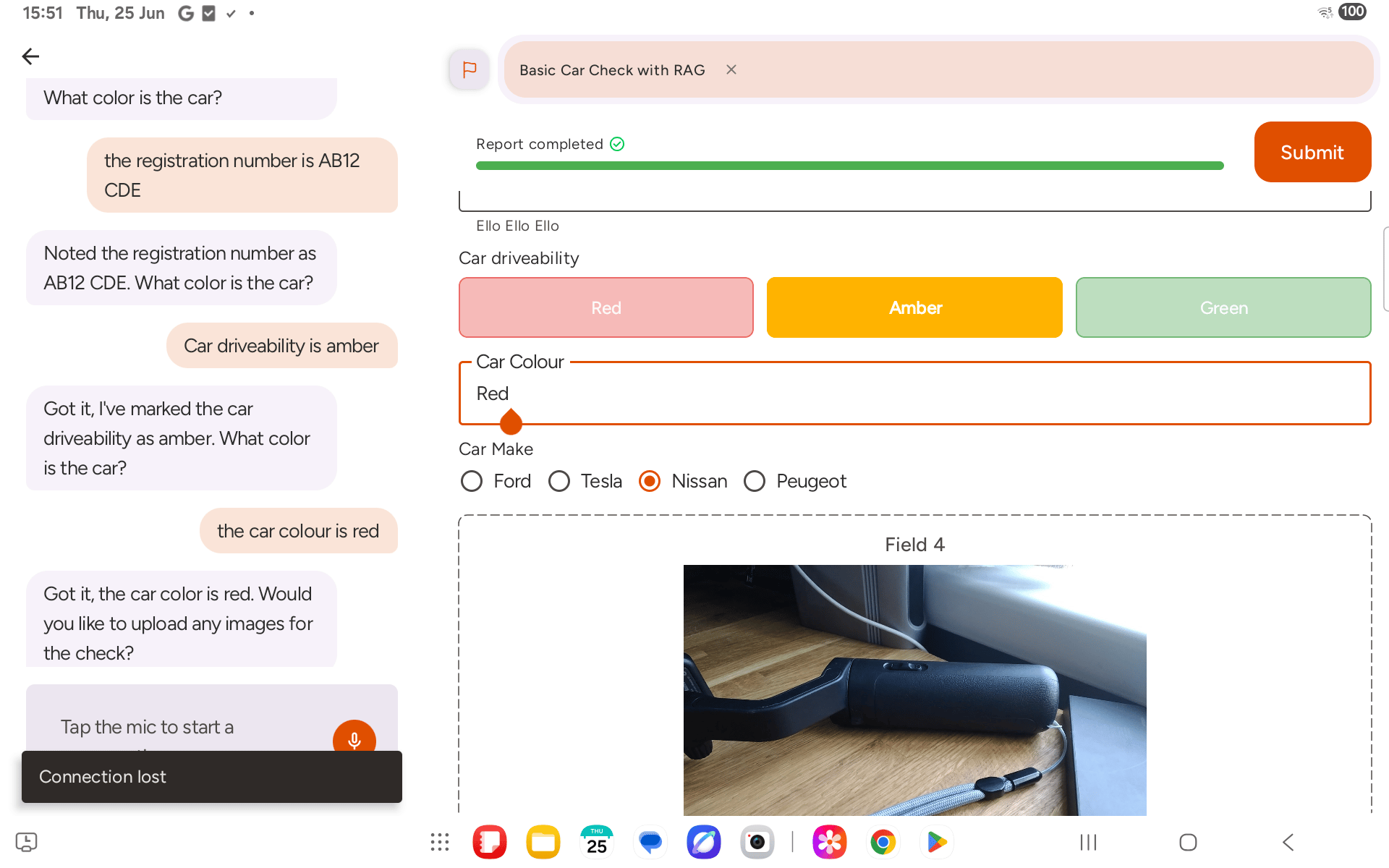The width and height of the screenshot is (1389, 868).
Task: Tap the 'the registration number is AB12 CDE' message
Action: [242, 175]
